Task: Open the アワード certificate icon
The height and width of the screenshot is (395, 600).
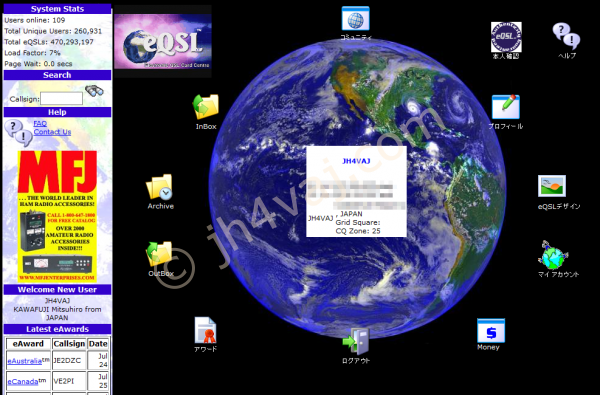Action: point(205,330)
